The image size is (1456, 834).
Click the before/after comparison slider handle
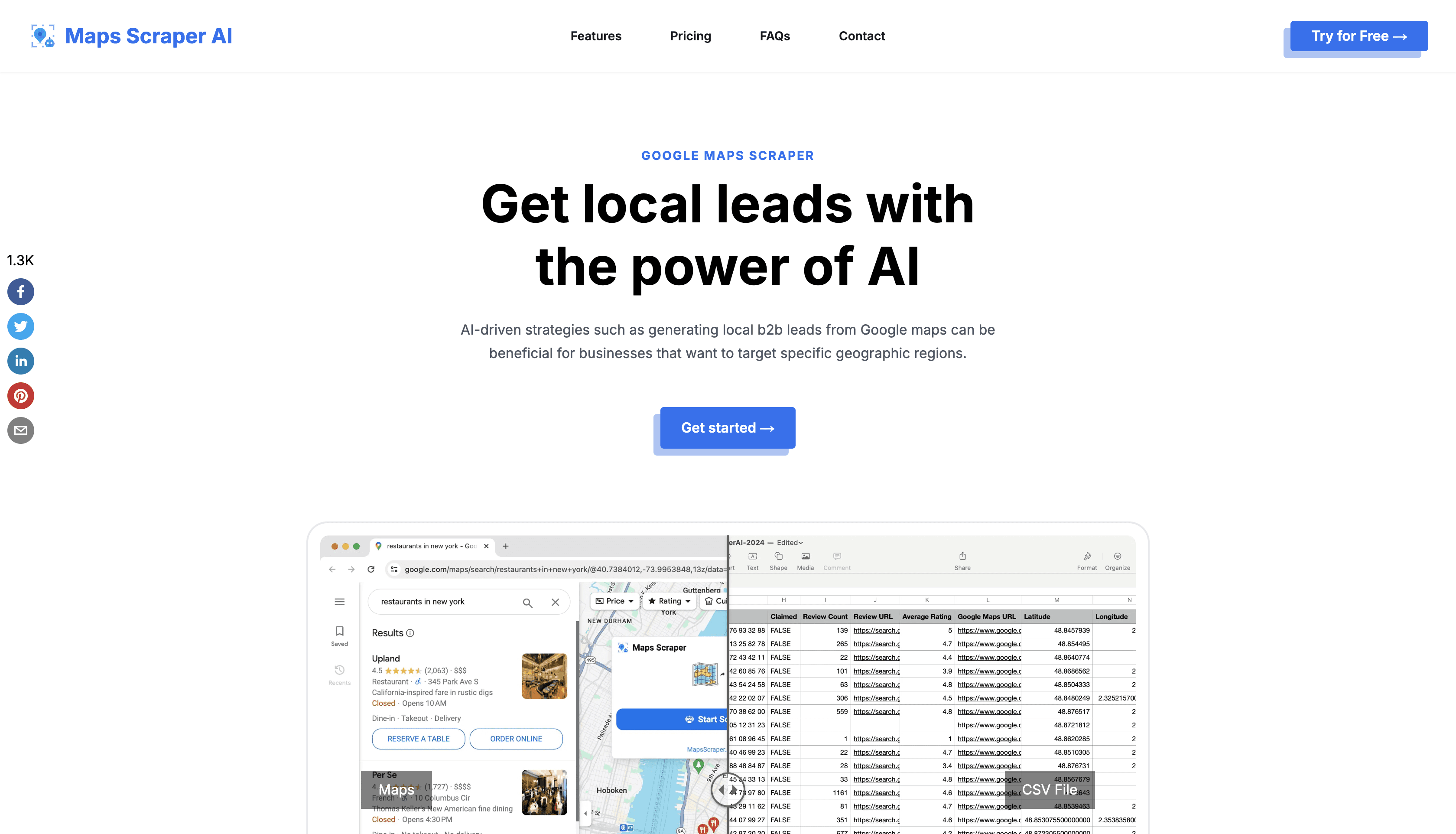(727, 790)
